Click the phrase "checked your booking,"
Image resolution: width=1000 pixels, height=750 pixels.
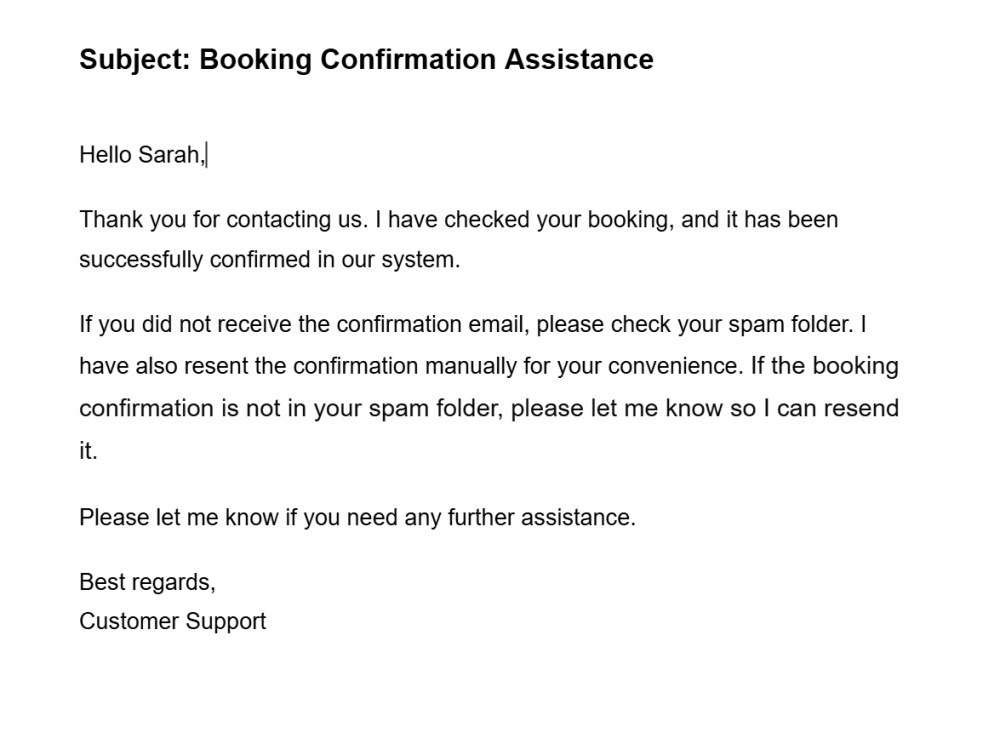click(x=559, y=220)
